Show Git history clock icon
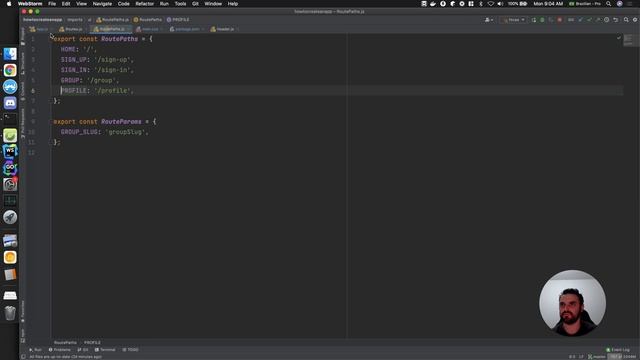Viewport: 640px width, 360px height. point(607,20)
